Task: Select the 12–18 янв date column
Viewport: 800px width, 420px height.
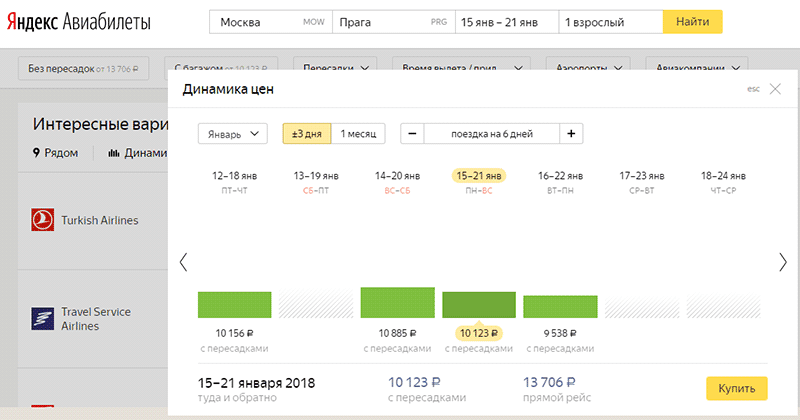Action: tap(235, 182)
